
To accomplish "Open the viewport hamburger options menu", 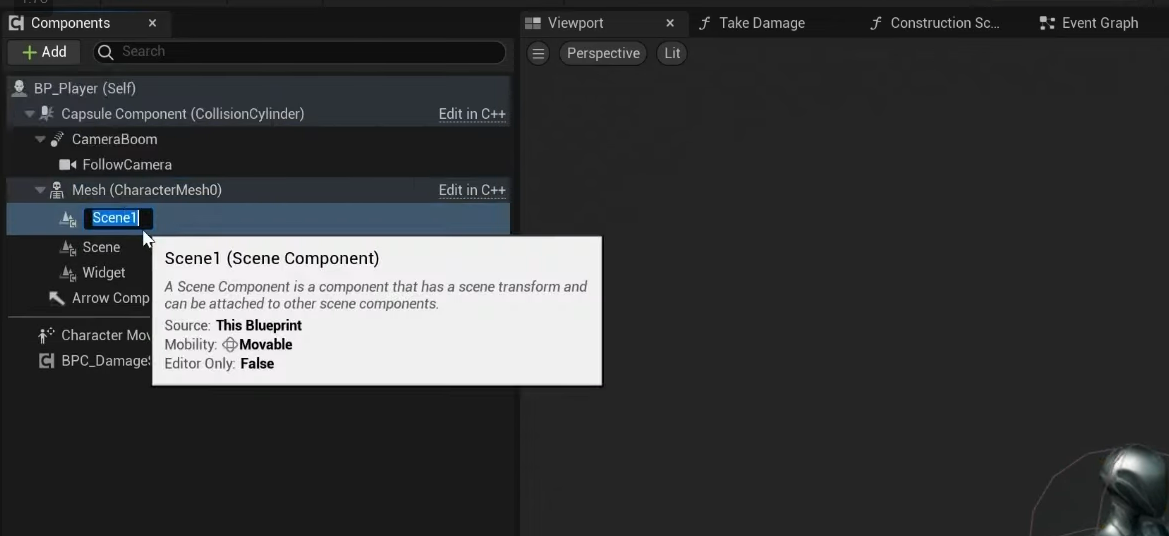I will [538, 53].
